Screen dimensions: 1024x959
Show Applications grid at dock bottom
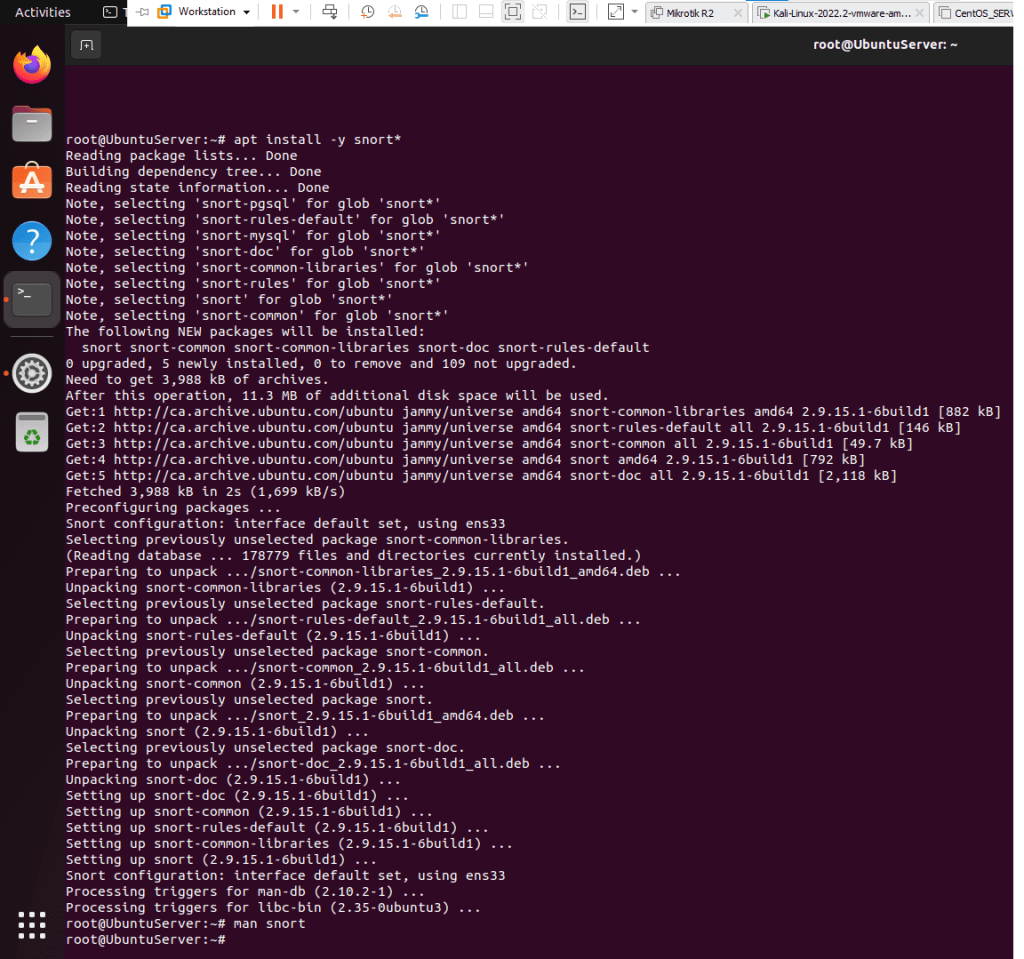(32, 924)
